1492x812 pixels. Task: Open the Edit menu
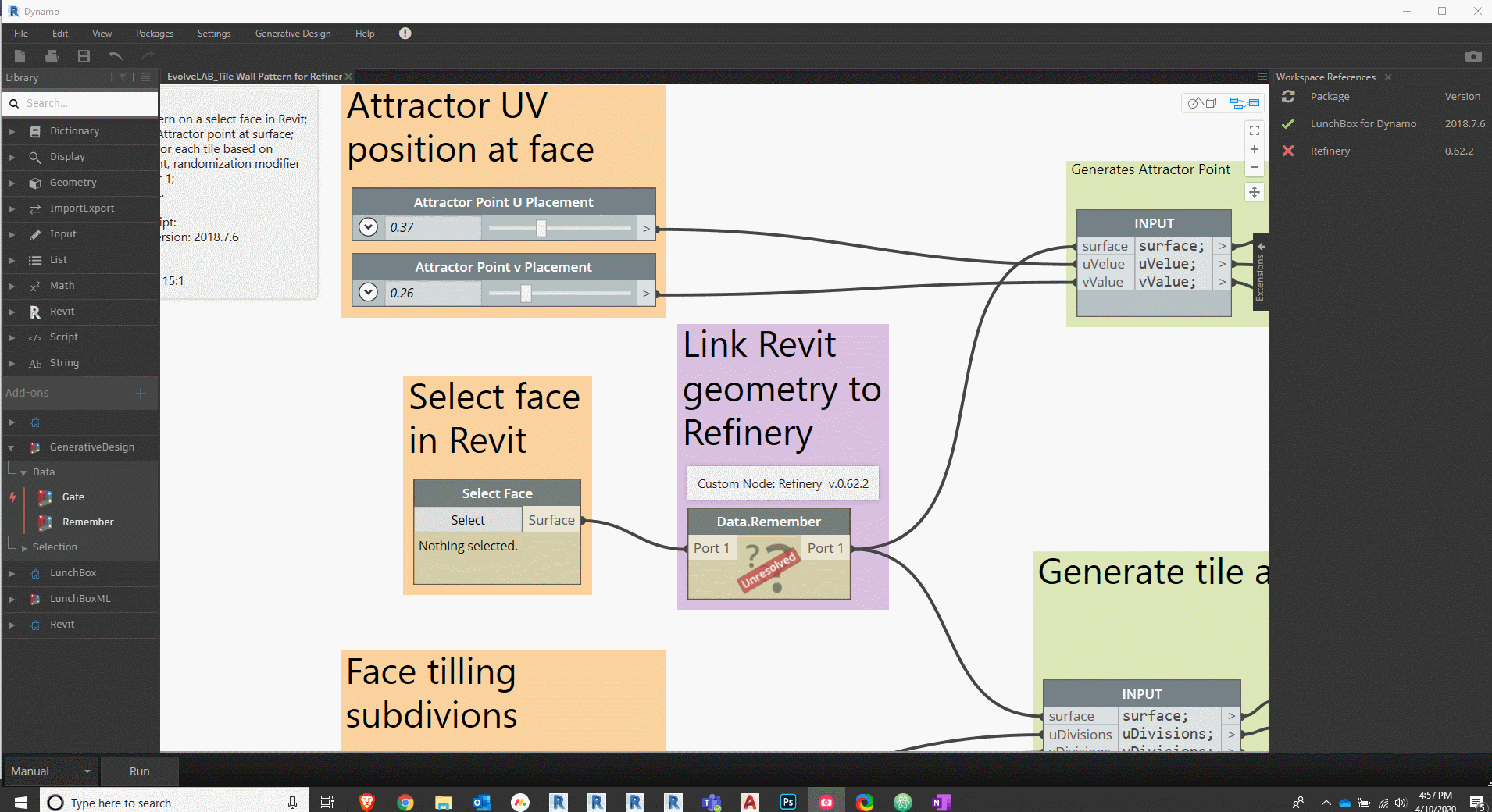coord(60,34)
